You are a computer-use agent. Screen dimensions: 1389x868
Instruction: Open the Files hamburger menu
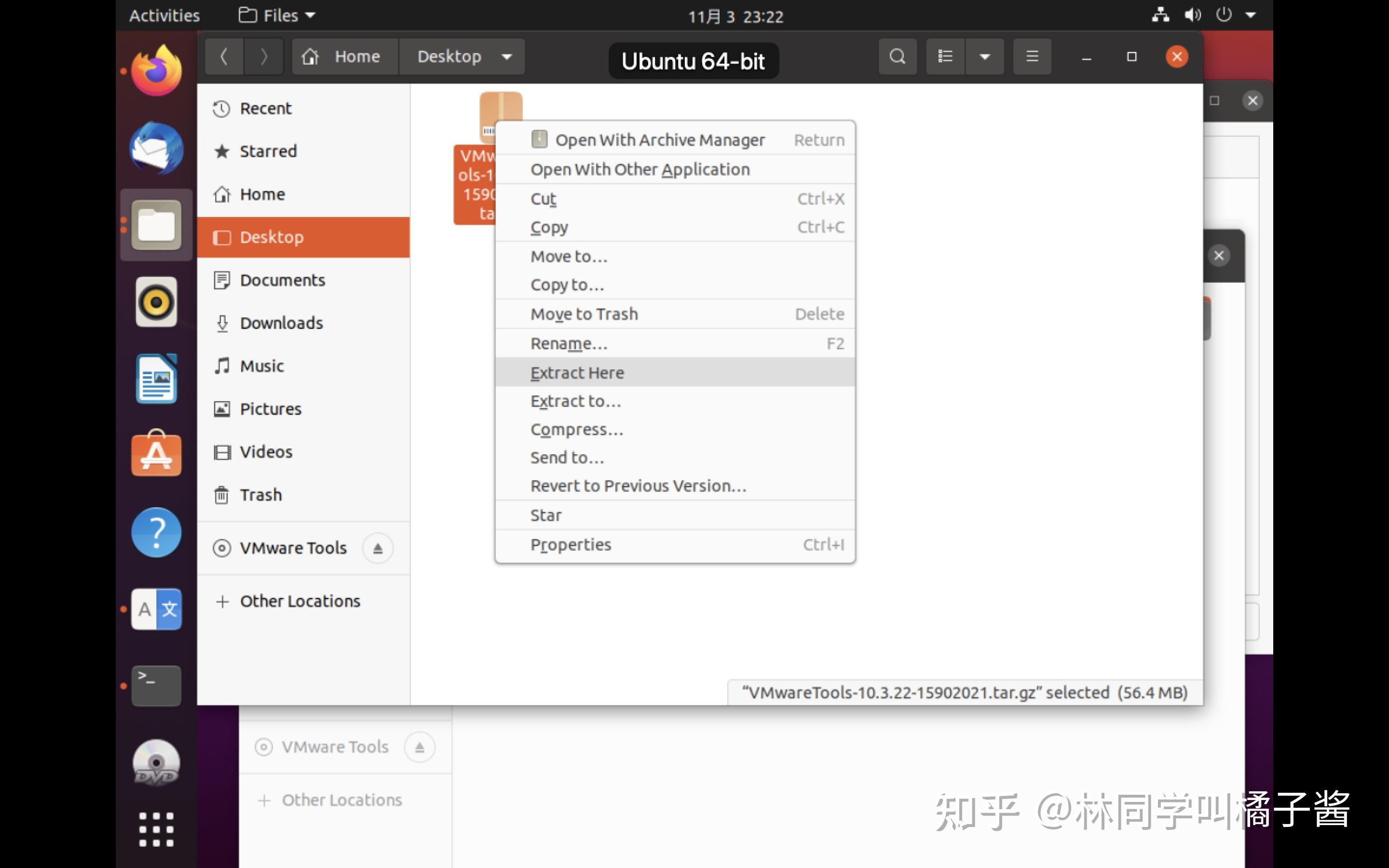1032,56
